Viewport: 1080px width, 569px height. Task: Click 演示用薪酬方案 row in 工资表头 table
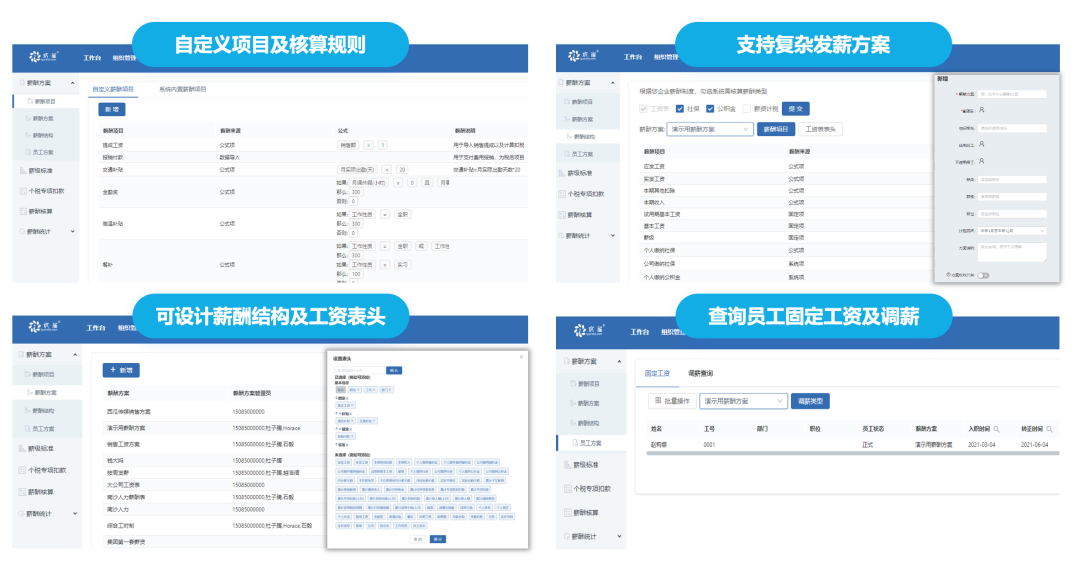click(x=215, y=428)
